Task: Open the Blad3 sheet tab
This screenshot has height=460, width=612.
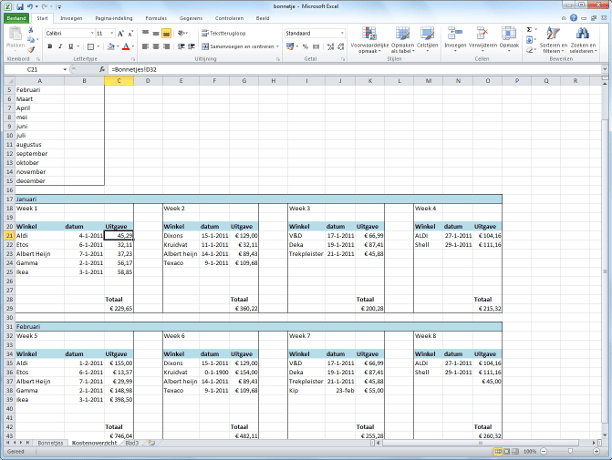Action: pyautogui.click(x=132, y=443)
